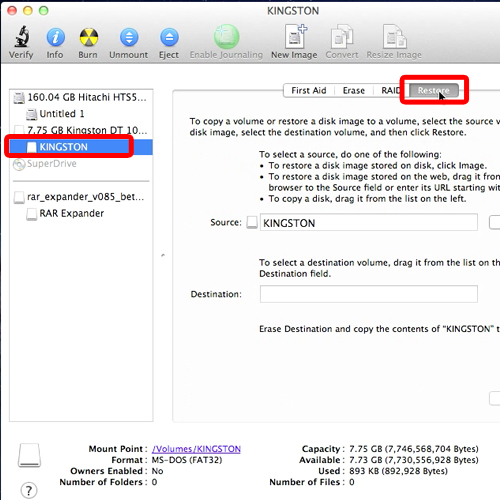This screenshot has width=500, height=500.
Task: Click the Source field containing KINGSTON
Action: pos(369,222)
